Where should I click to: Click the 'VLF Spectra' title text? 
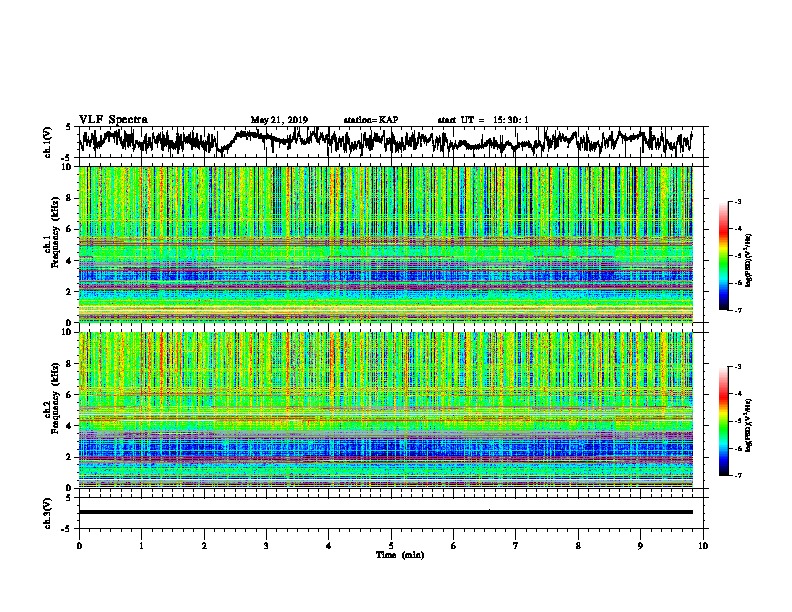click(113, 119)
